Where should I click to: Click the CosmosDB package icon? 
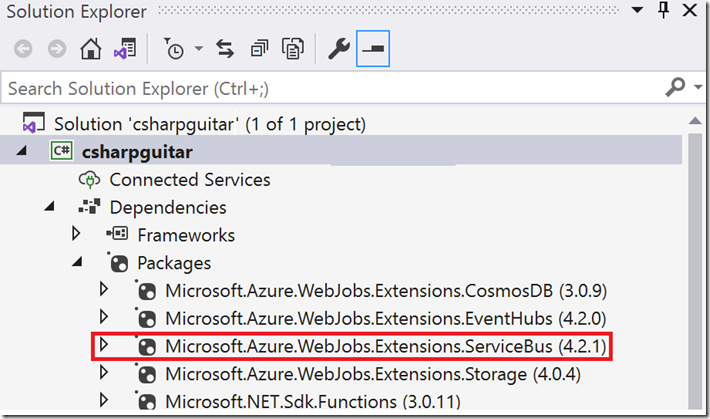point(146,290)
